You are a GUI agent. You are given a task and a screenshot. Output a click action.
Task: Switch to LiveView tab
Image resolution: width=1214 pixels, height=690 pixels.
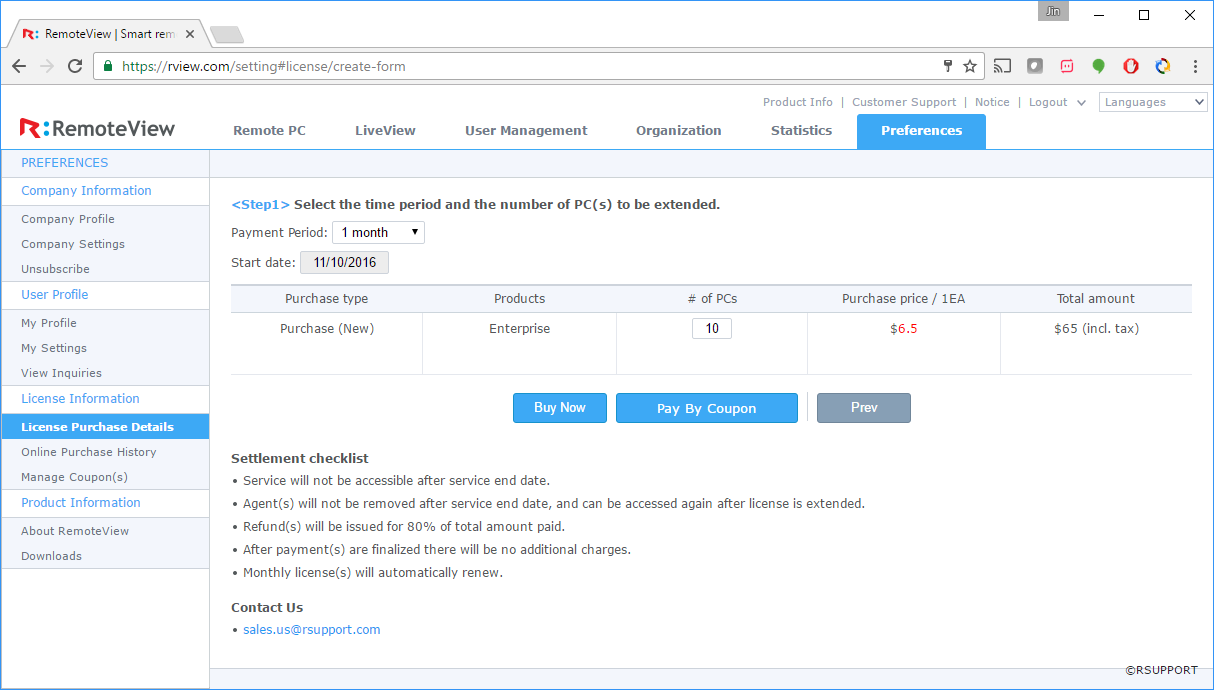(x=385, y=130)
